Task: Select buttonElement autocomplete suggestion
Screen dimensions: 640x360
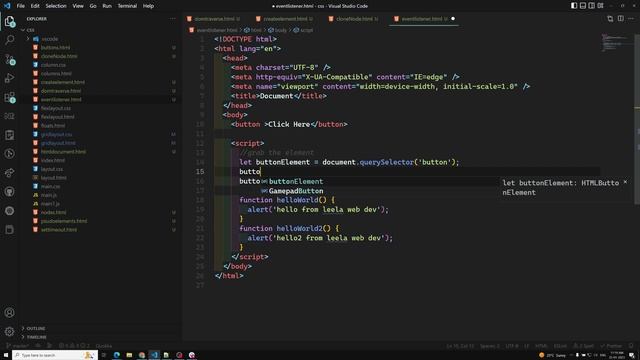Action: coord(296,181)
